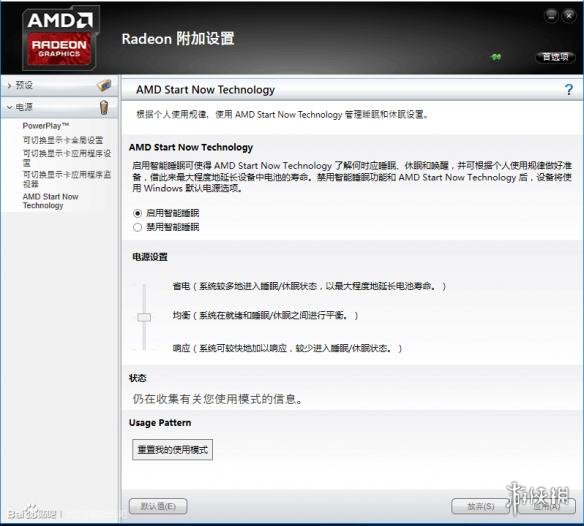Expand the 预设 section chevron

click(9, 86)
